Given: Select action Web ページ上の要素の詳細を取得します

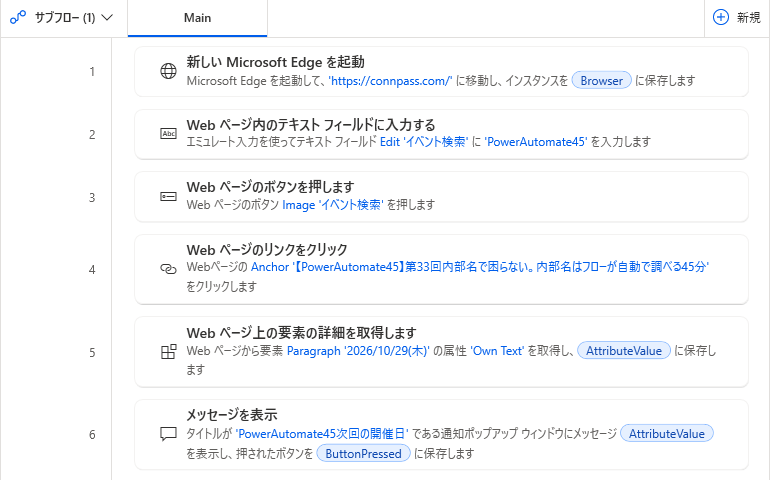Looking at the screenshot, I should [x=441, y=352].
